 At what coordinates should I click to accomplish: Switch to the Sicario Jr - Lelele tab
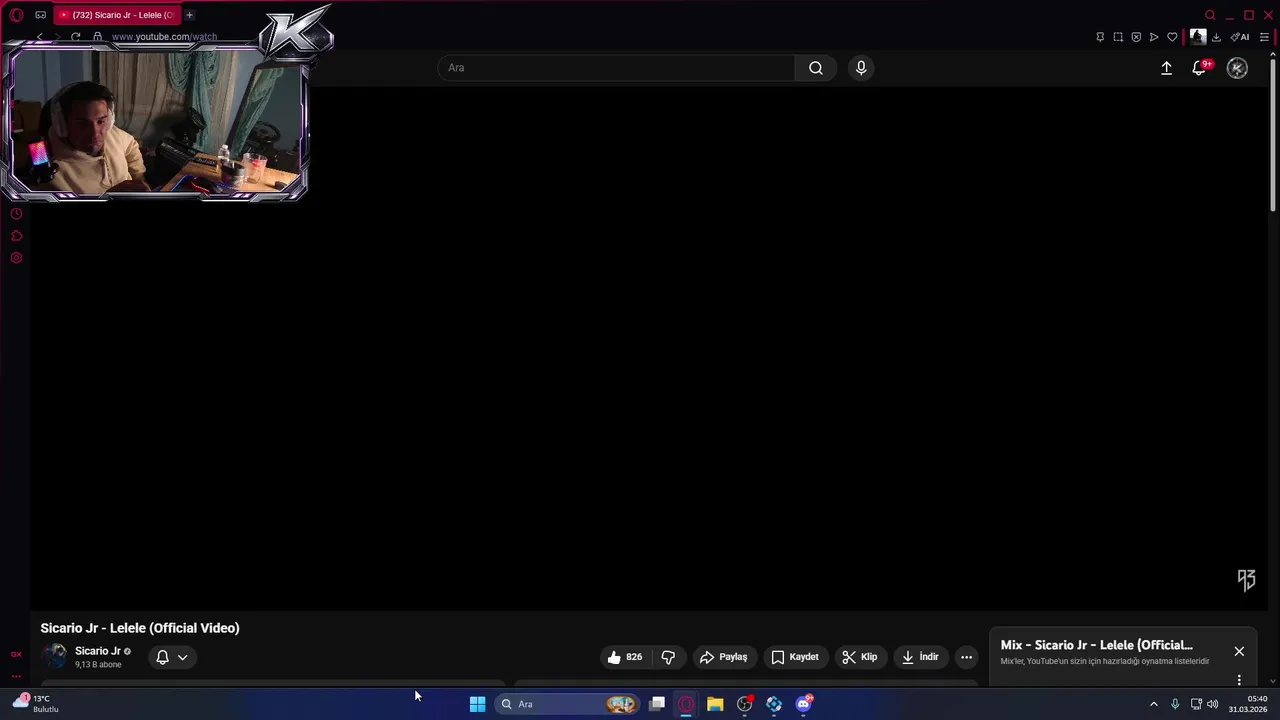(x=118, y=15)
